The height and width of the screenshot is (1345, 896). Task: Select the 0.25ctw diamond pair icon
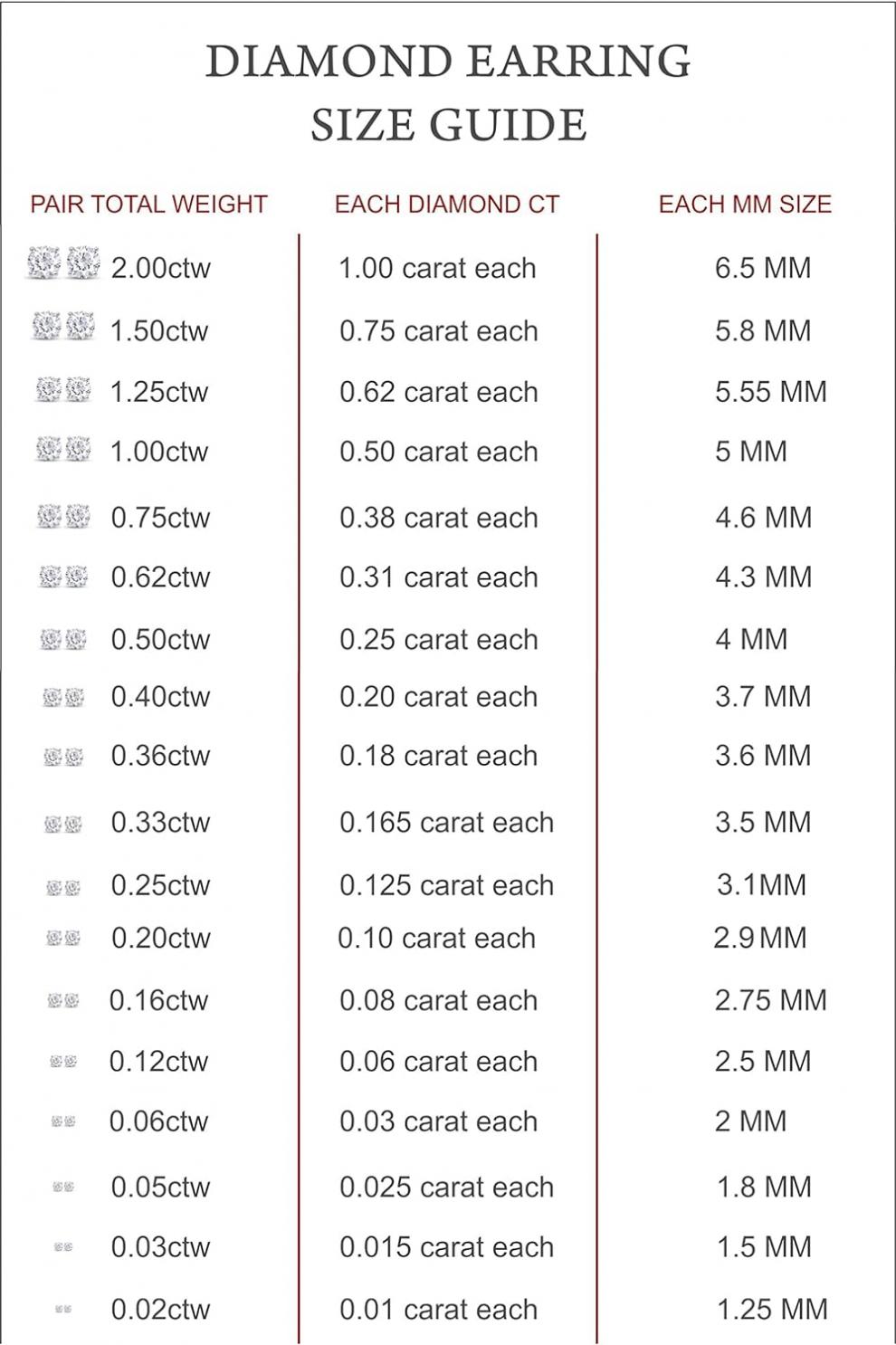coord(63,888)
